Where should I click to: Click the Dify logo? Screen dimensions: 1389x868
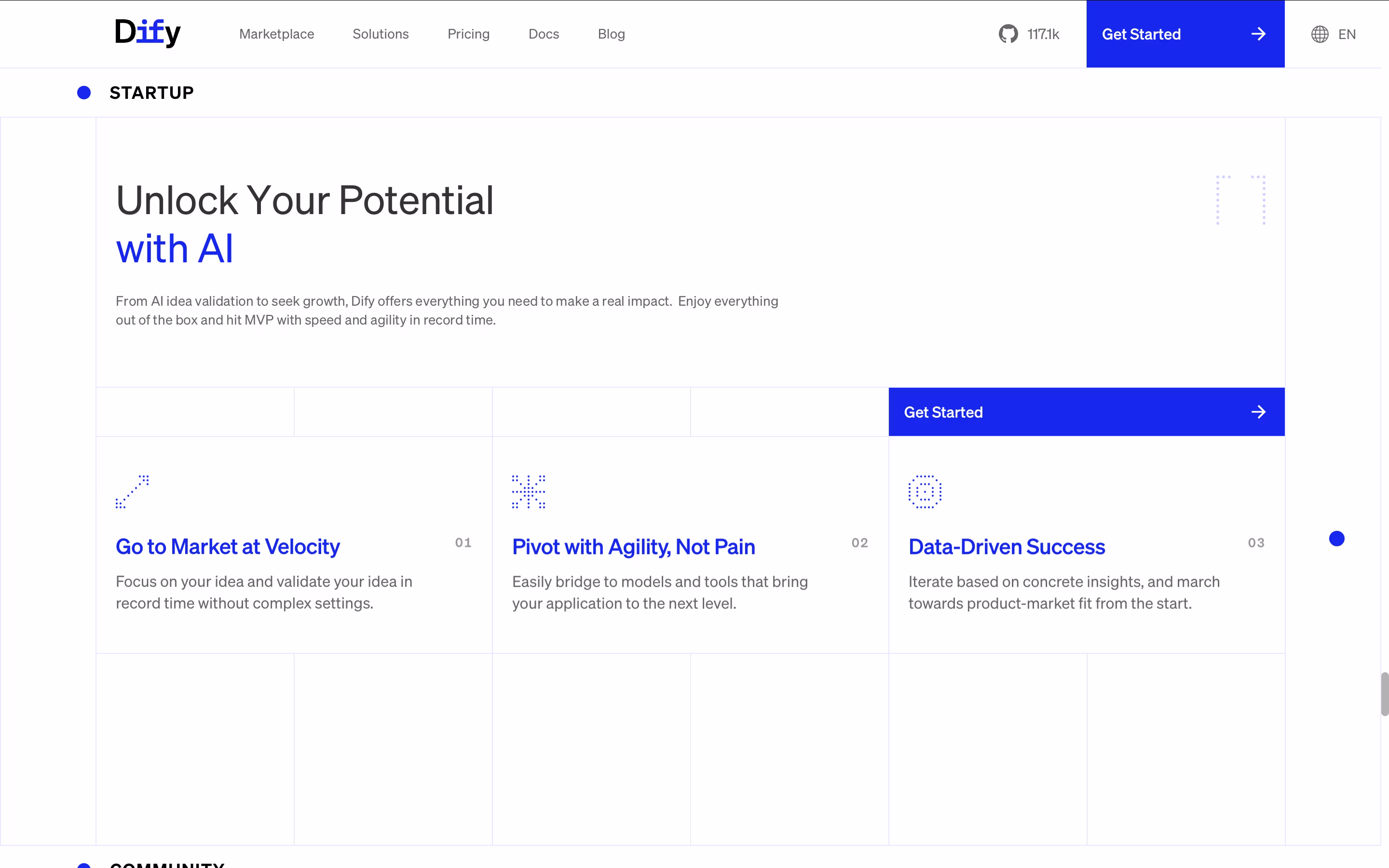(148, 32)
